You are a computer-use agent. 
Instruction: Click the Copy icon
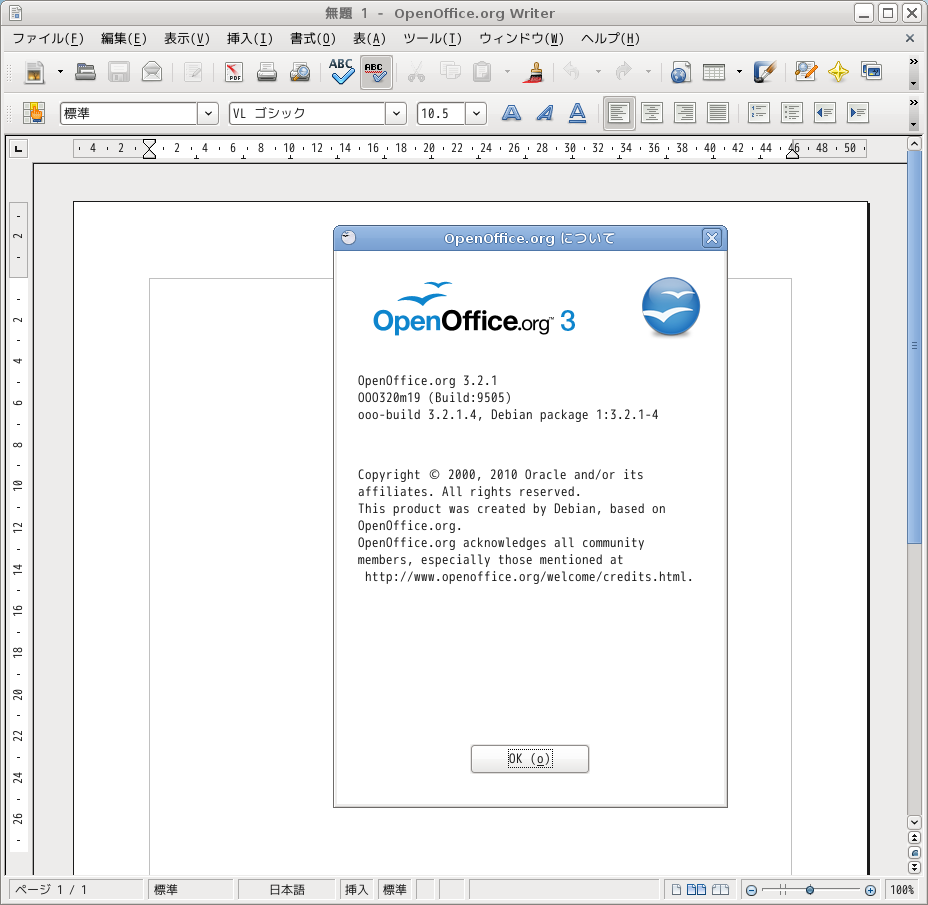tap(450, 72)
